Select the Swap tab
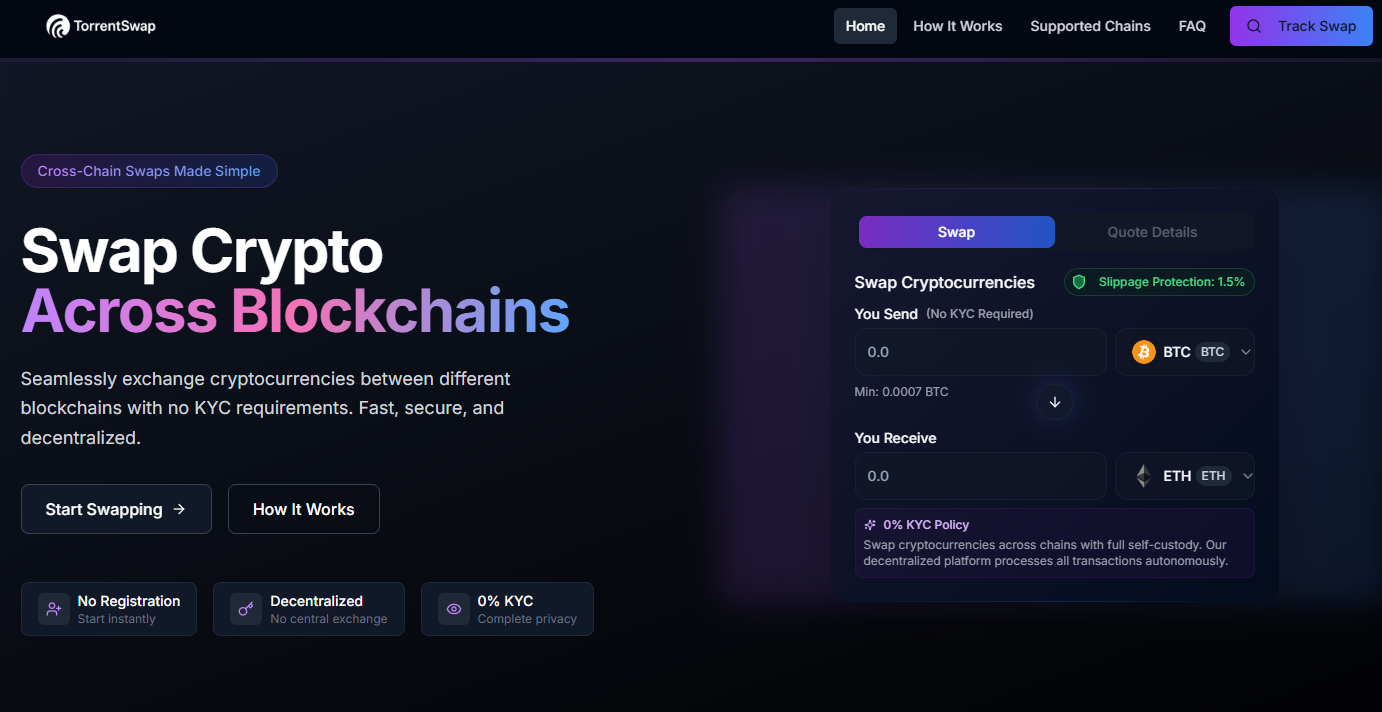 [x=956, y=231]
